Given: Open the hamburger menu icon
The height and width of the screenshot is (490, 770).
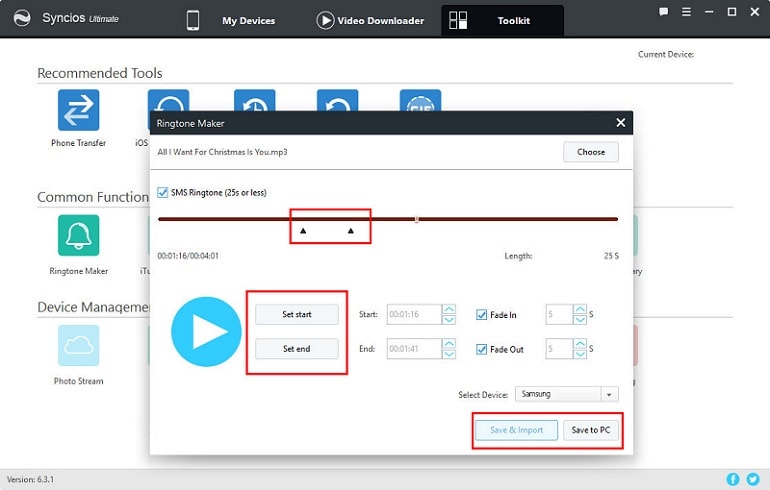Looking at the screenshot, I should pos(686,12).
